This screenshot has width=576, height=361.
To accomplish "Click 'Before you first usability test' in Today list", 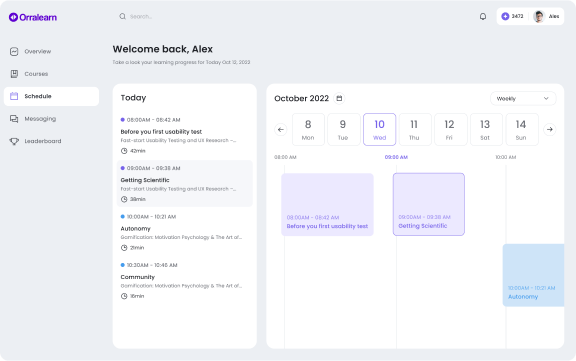I will (x=161, y=132).
